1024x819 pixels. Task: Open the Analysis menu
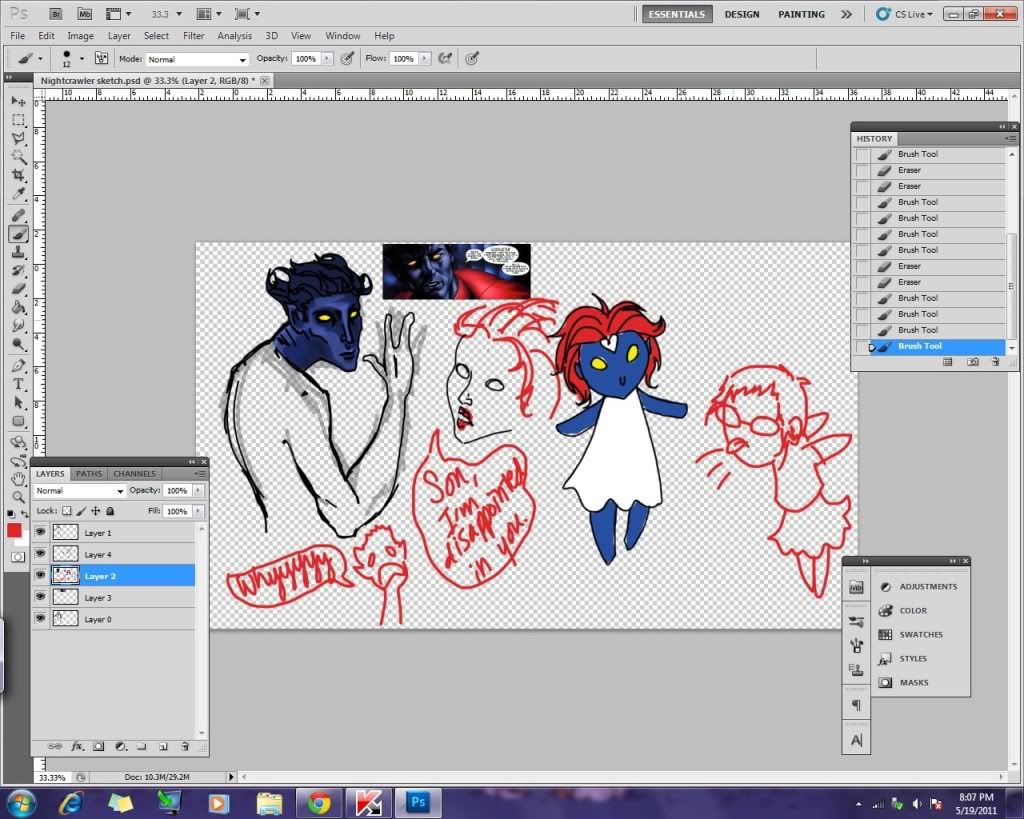234,36
